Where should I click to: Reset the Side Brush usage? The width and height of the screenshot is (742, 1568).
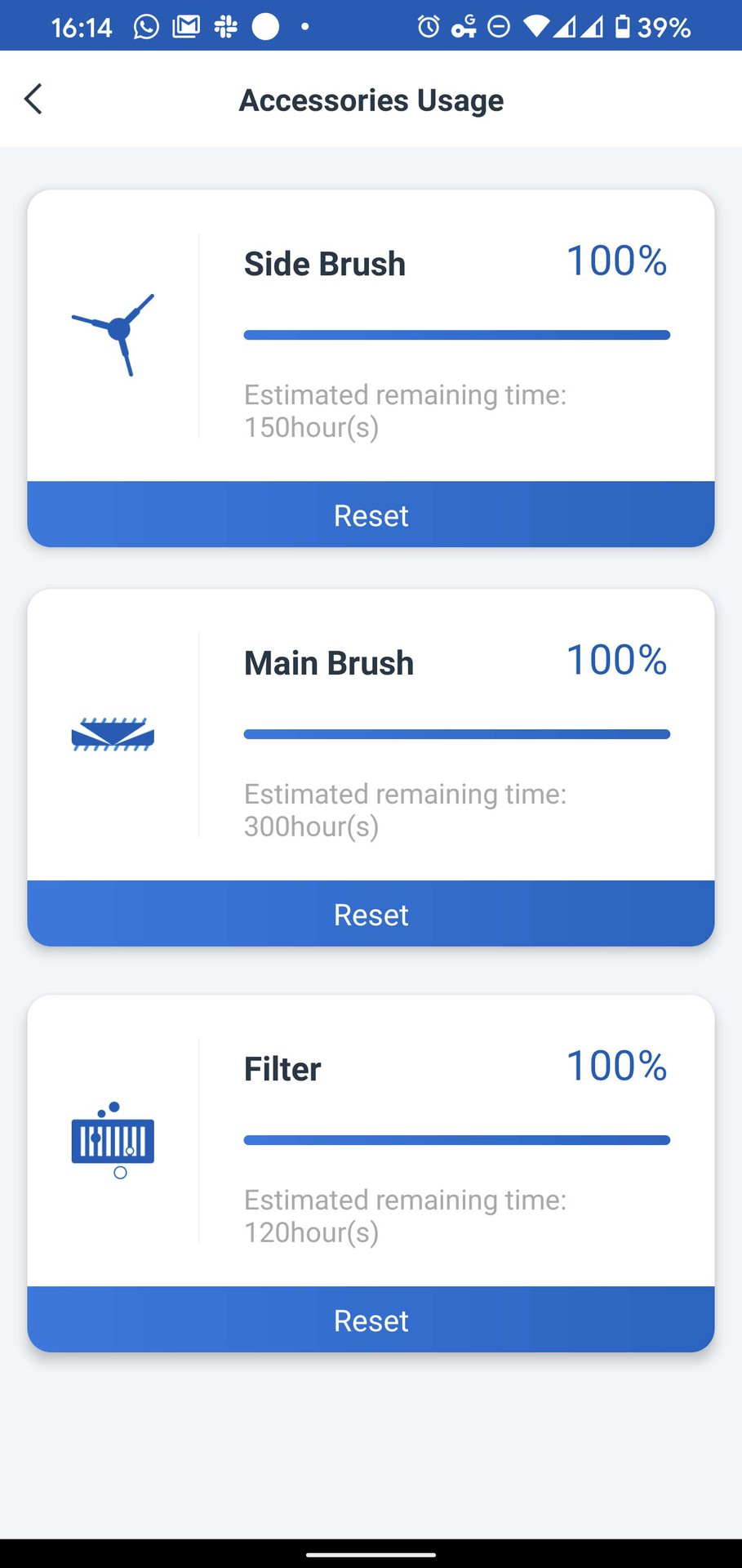pyautogui.click(x=371, y=515)
